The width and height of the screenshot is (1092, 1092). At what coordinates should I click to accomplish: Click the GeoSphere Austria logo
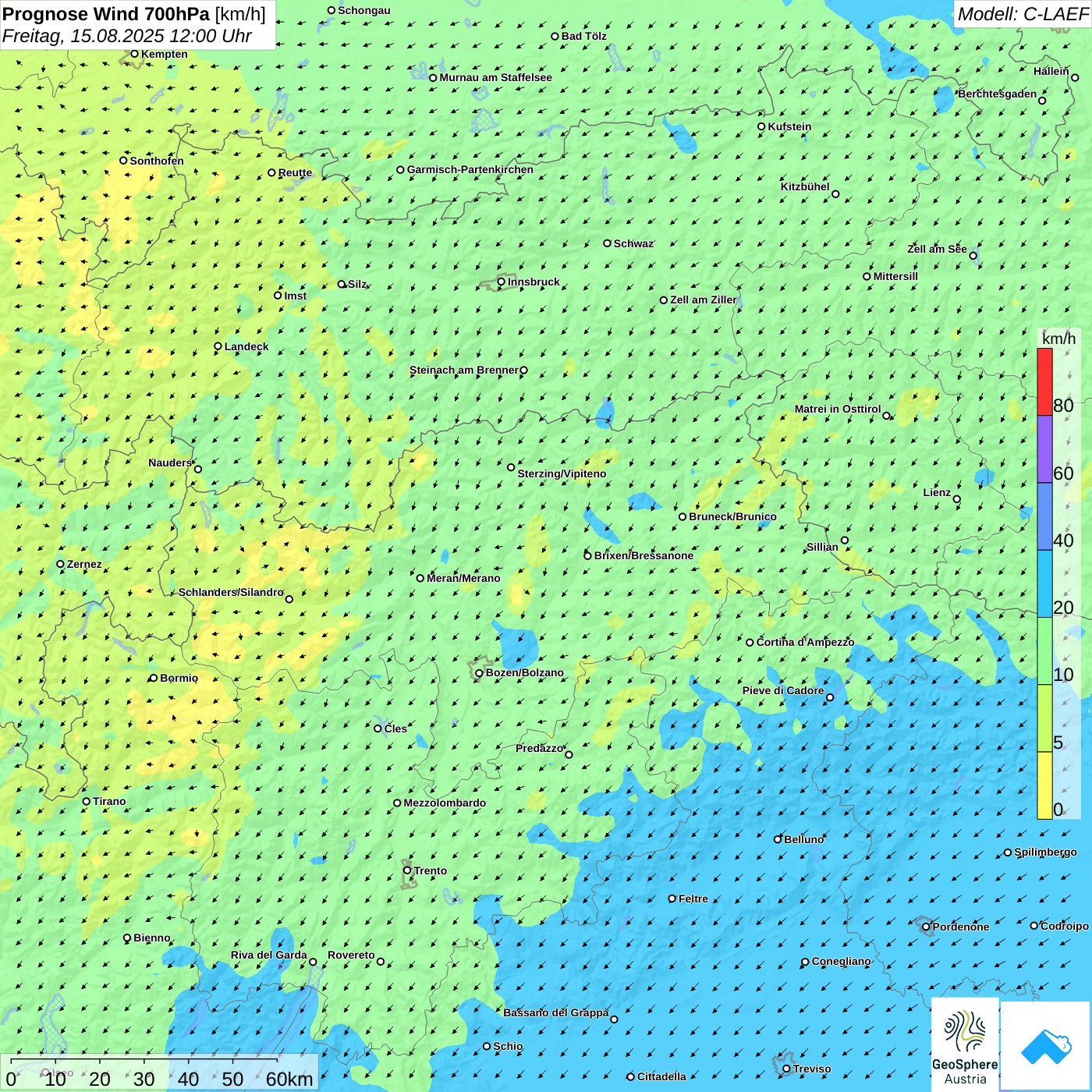(x=965, y=1044)
